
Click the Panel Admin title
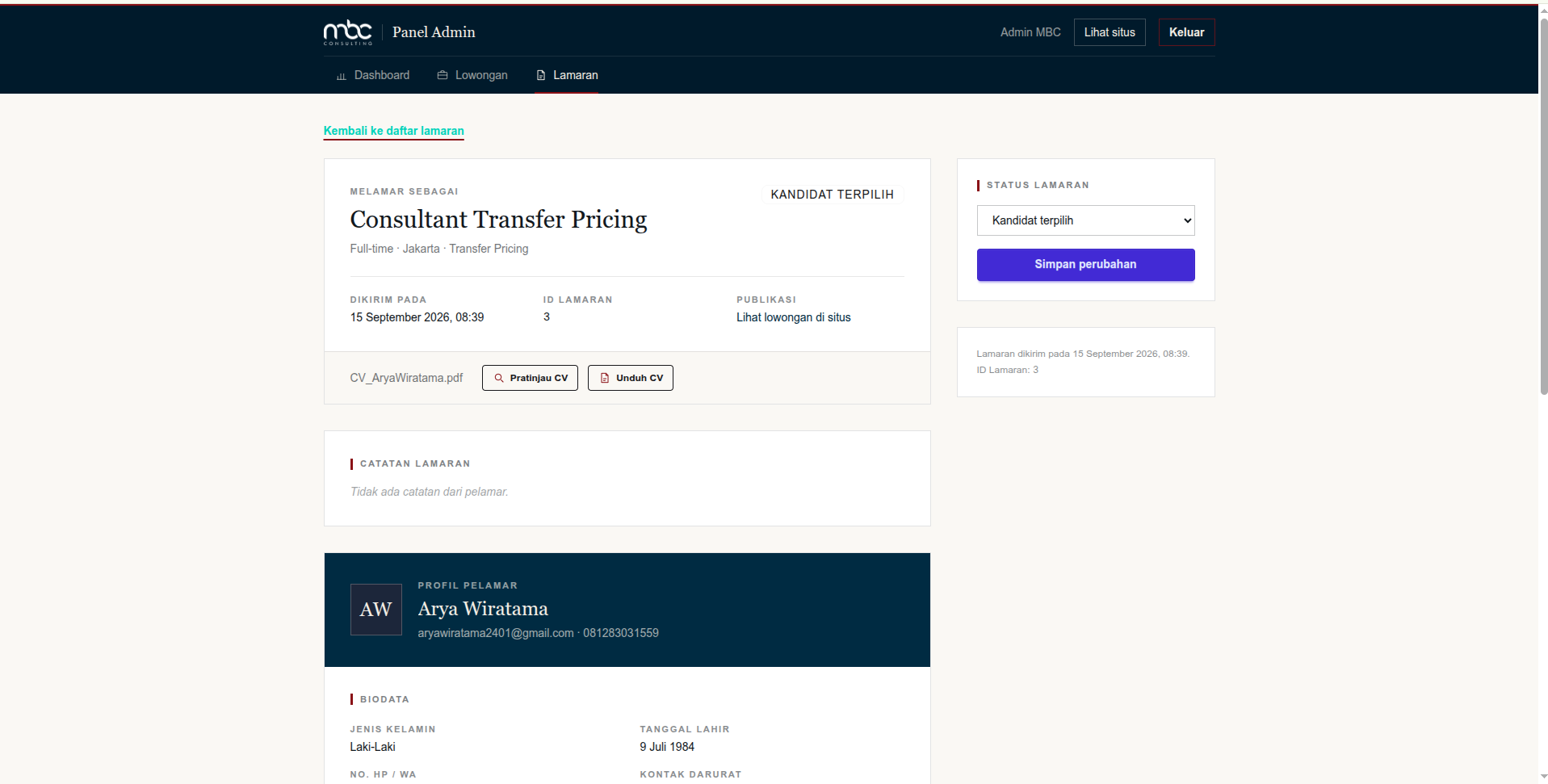coord(434,32)
